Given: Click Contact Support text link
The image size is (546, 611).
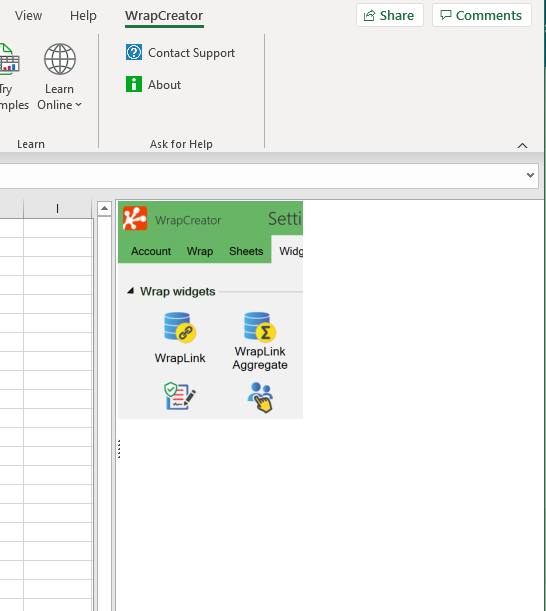Looking at the screenshot, I should [191, 53].
